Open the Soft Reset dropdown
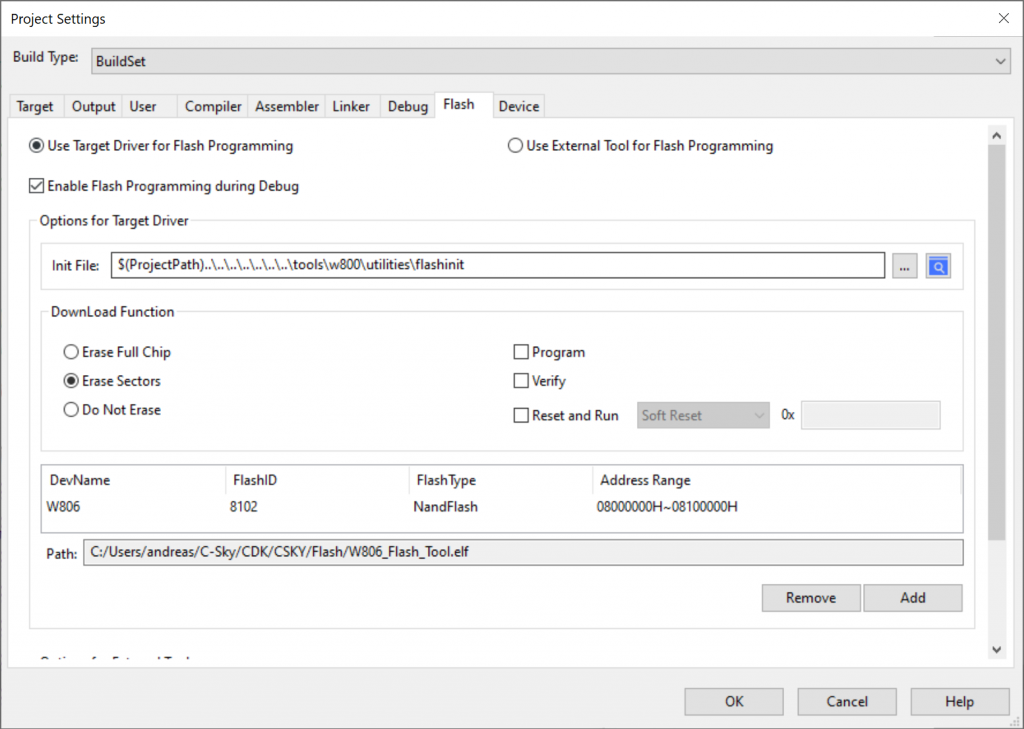The width and height of the screenshot is (1024, 729). click(x=703, y=415)
